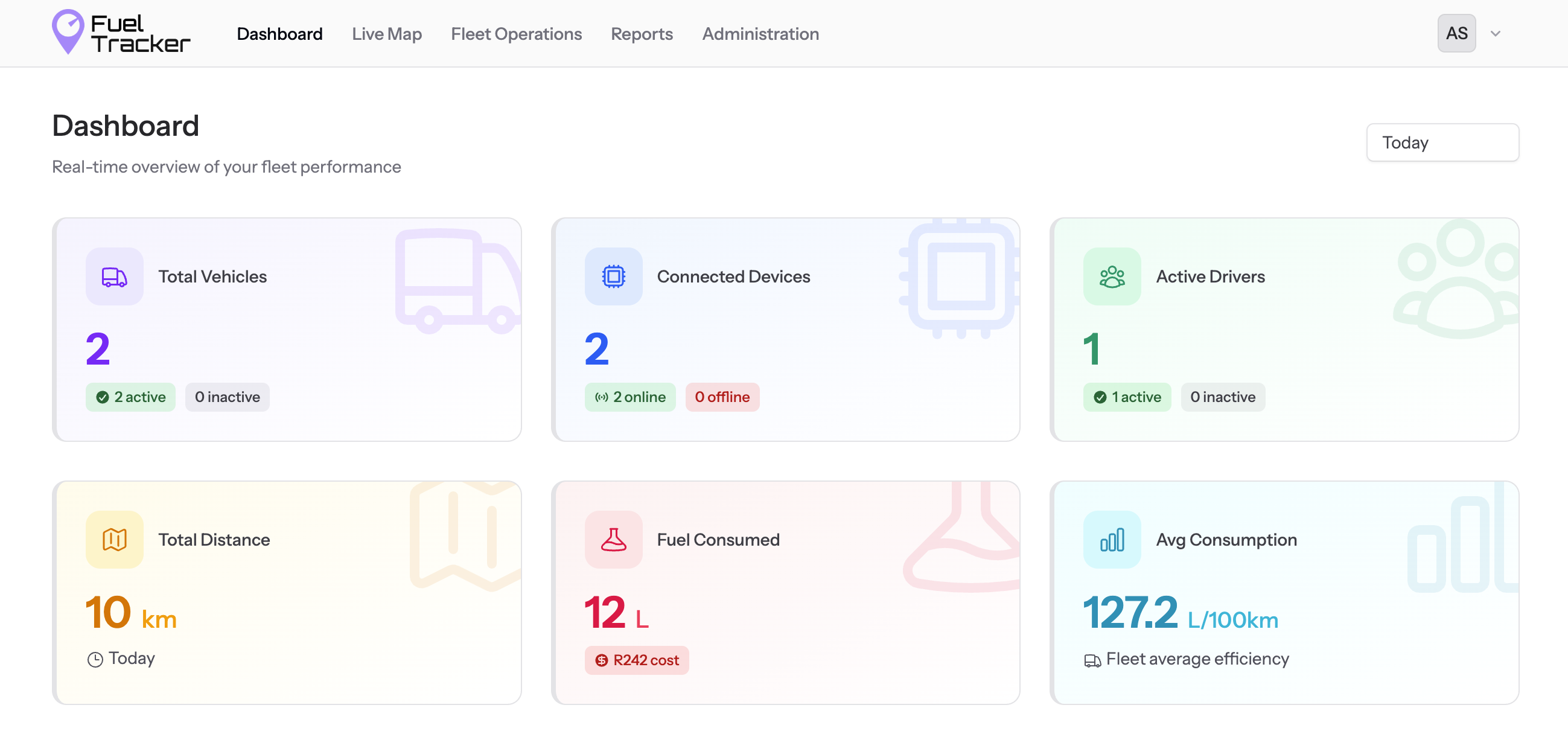Click the people icon on Active Drivers card

(1112, 277)
